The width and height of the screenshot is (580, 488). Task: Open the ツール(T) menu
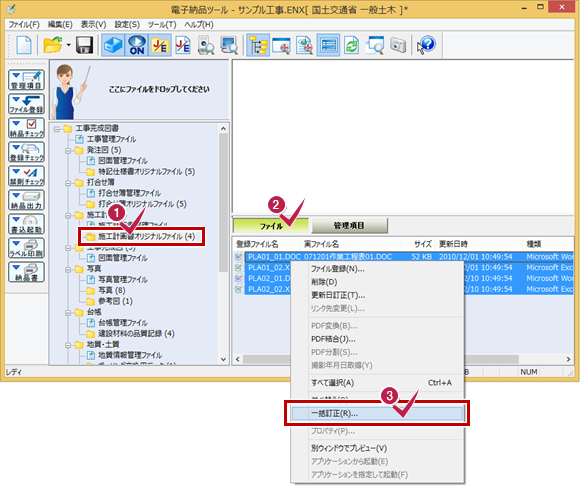[x=162, y=24]
